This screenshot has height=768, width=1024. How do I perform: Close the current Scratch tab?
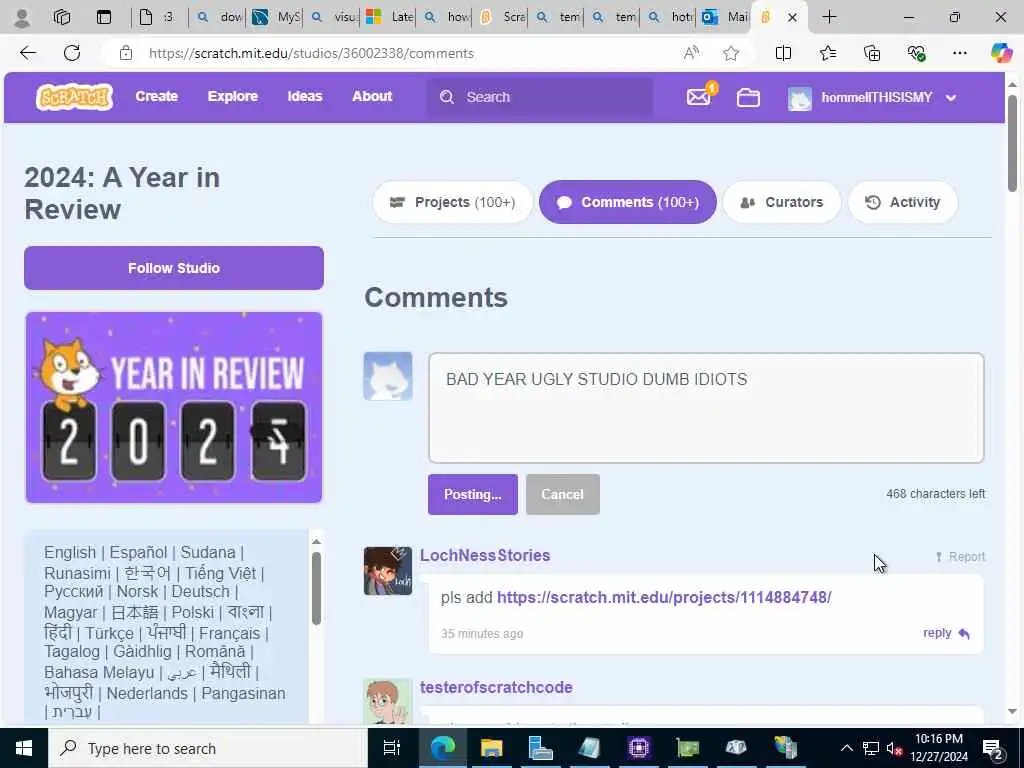[792, 18]
